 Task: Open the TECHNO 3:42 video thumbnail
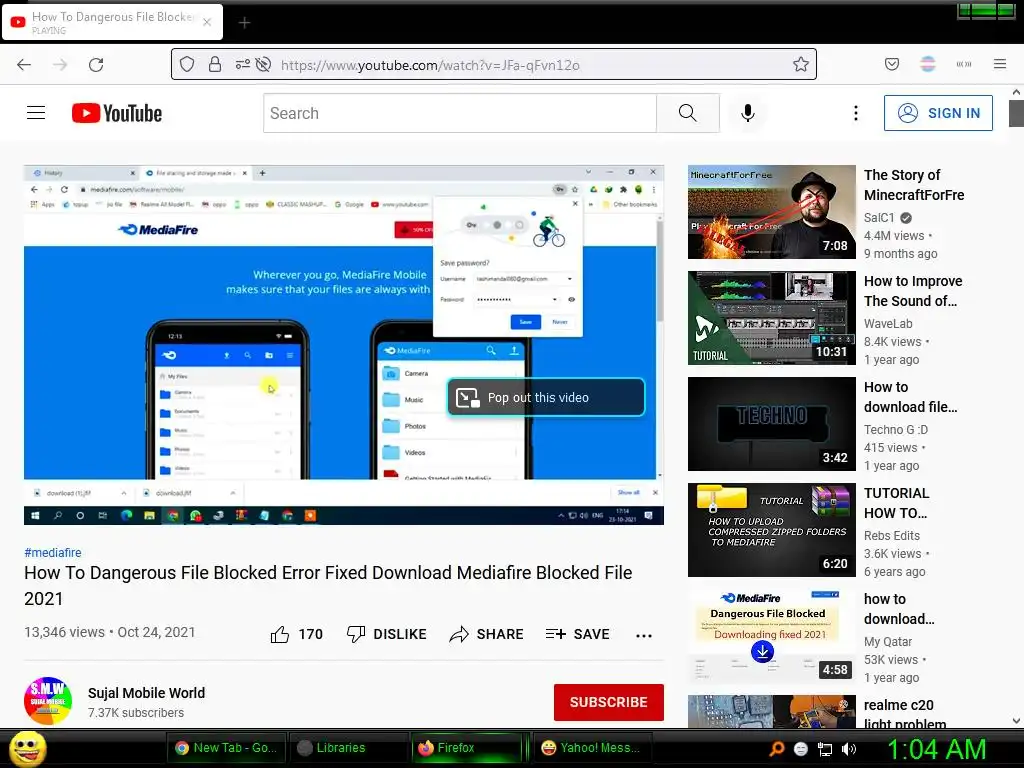771,424
